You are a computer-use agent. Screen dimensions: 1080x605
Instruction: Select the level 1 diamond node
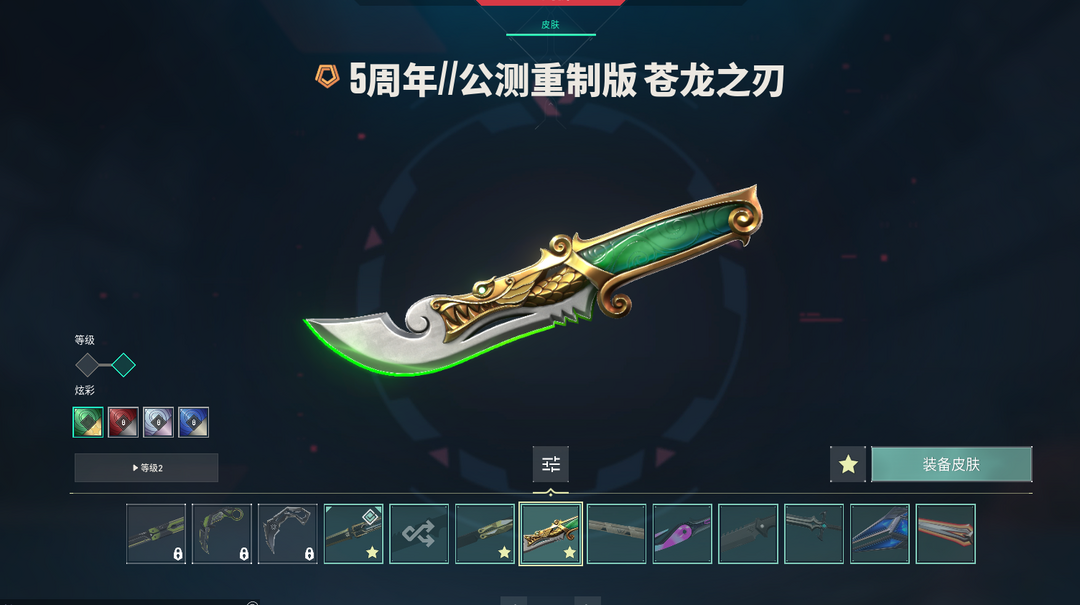tap(87, 365)
